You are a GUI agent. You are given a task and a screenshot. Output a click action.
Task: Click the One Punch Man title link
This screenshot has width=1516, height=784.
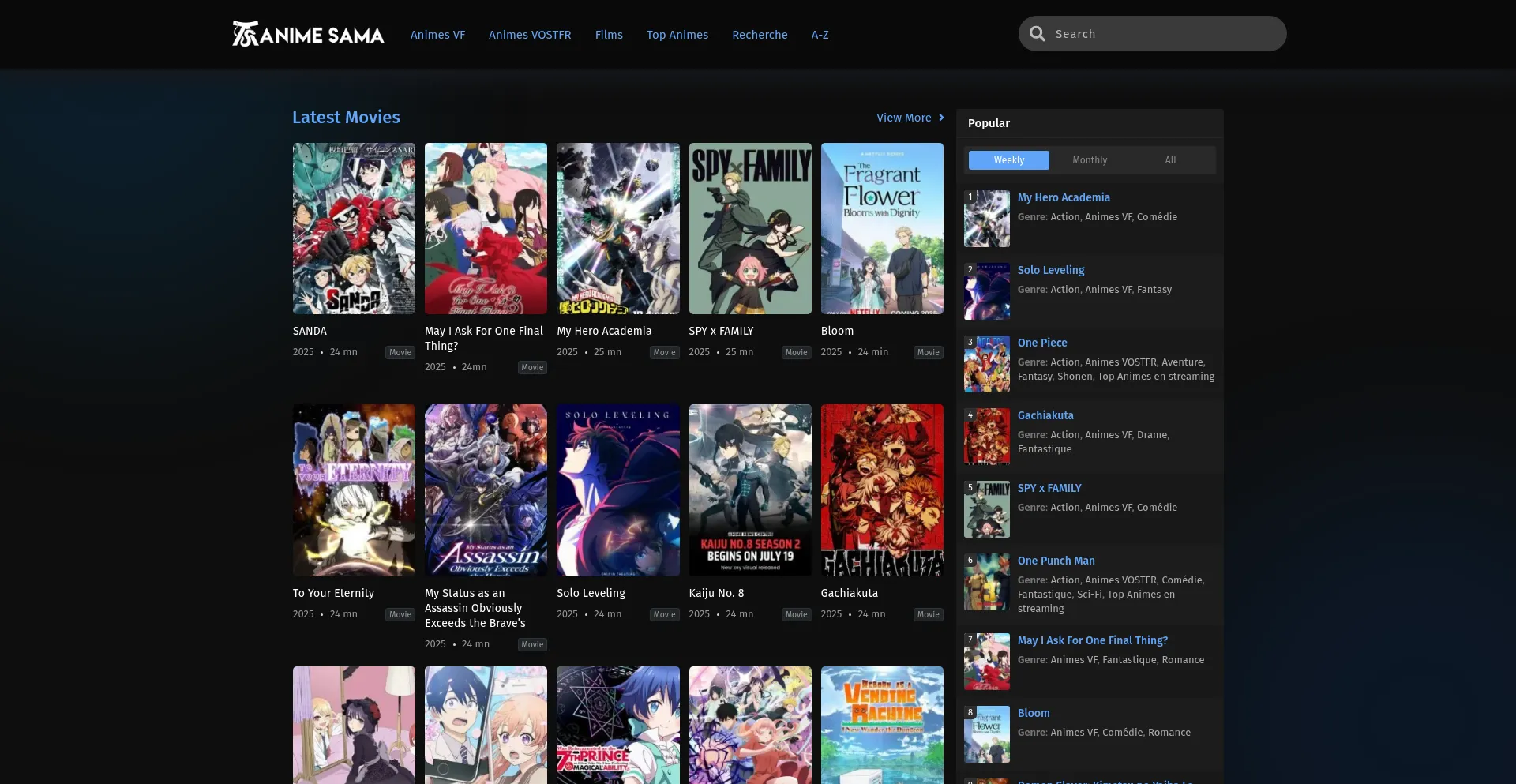coord(1056,561)
